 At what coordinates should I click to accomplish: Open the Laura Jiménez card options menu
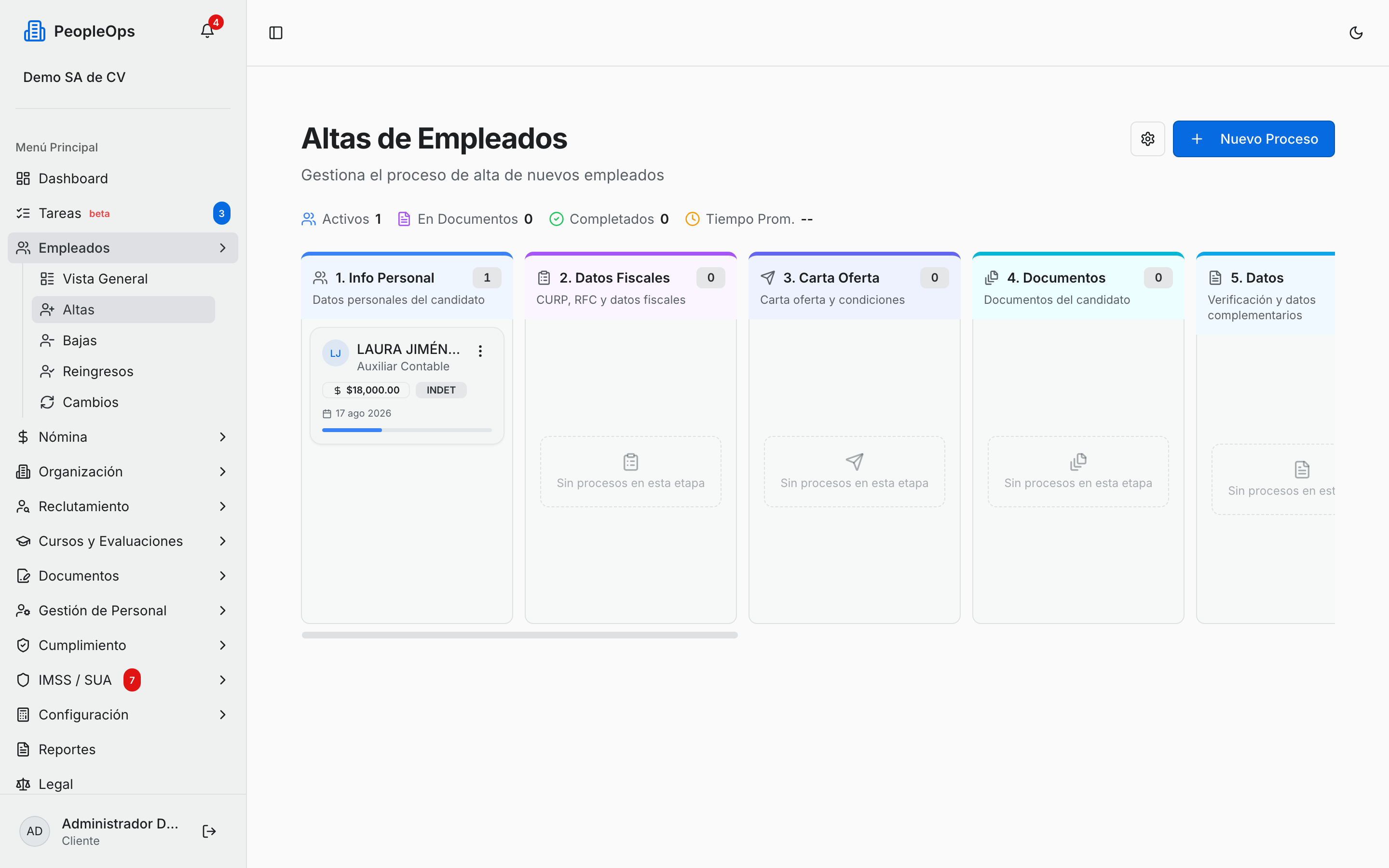480,351
